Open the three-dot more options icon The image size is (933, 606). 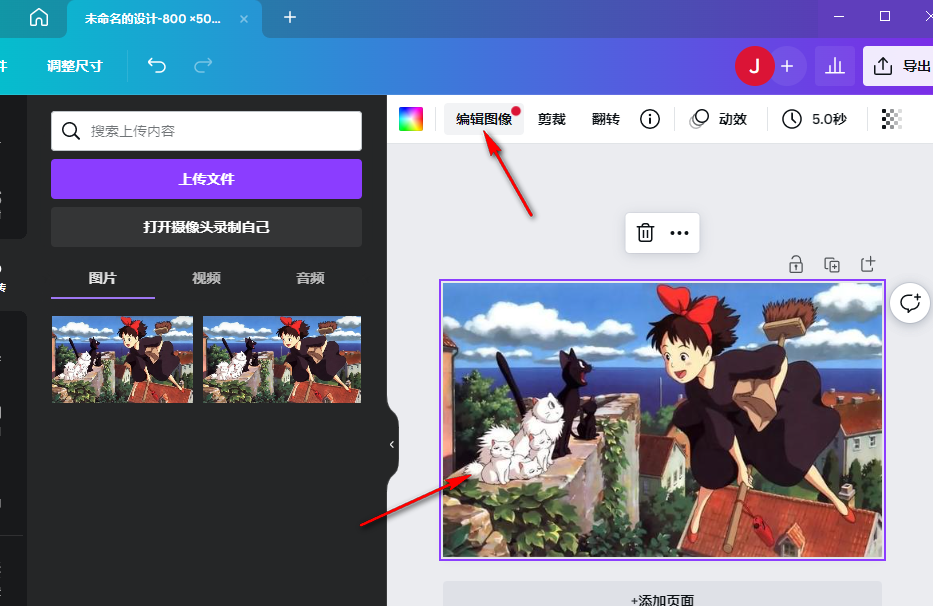point(680,233)
